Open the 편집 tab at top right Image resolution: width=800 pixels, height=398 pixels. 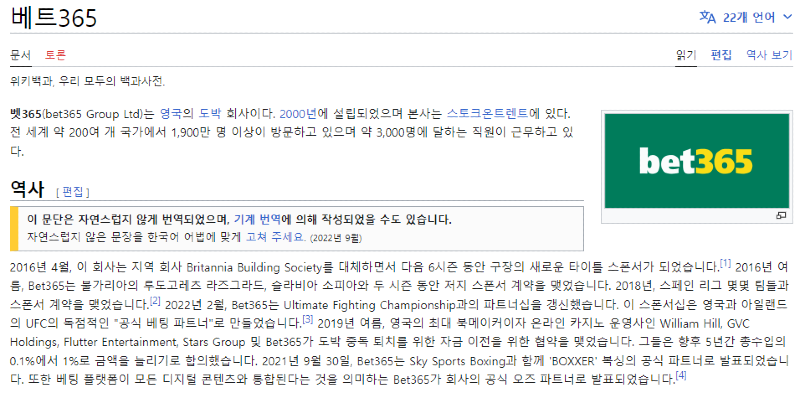point(721,55)
